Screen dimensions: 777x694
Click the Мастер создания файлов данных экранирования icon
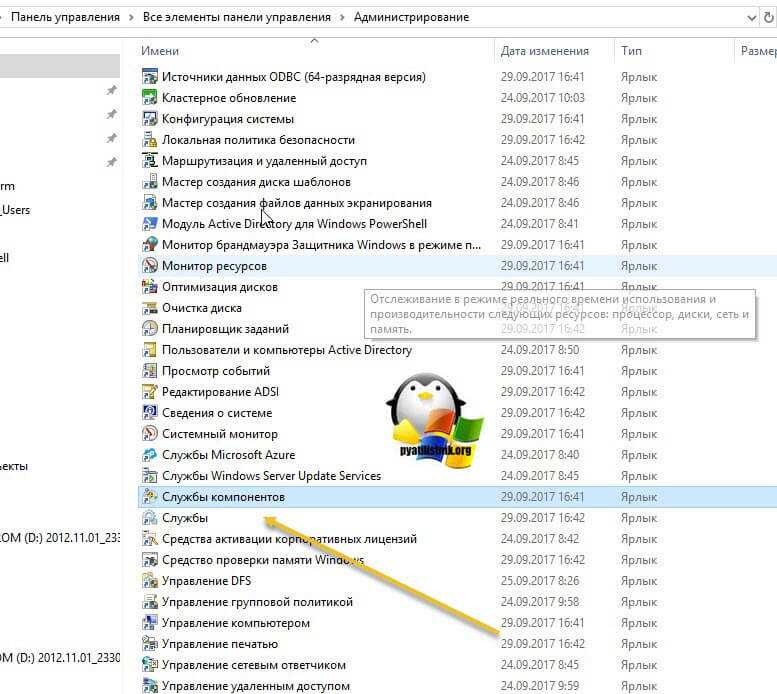tap(150, 203)
